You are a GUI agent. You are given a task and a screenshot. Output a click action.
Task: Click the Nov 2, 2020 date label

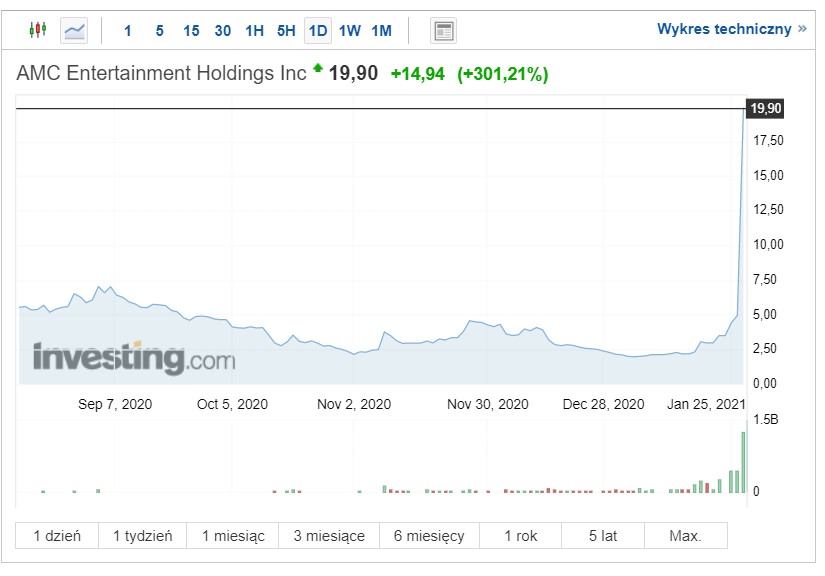(x=354, y=404)
